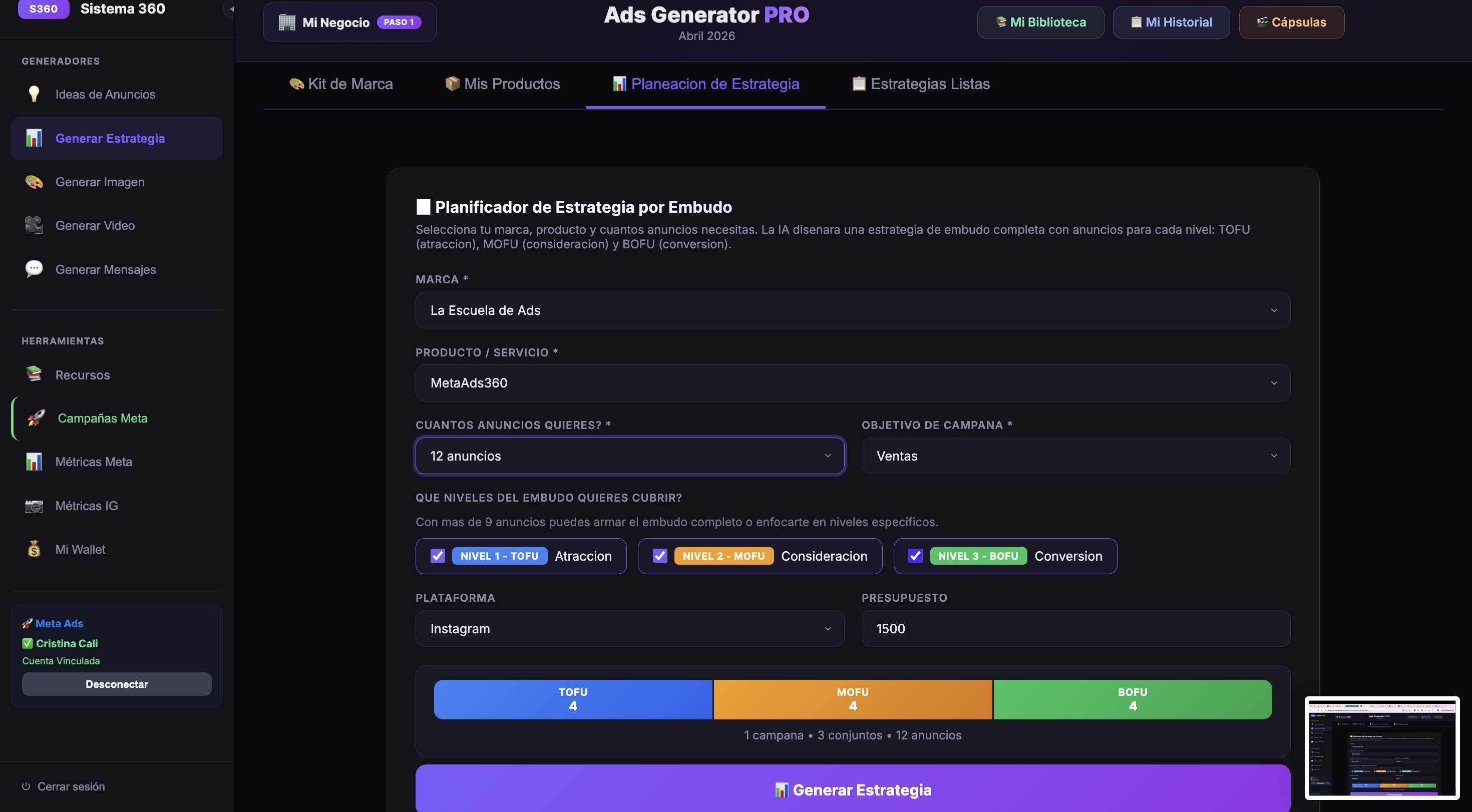1472x812 pixels.
Task: Open the Objetivo de Campaña Ventas dropdown
Action: click(x=1075, y=456)
